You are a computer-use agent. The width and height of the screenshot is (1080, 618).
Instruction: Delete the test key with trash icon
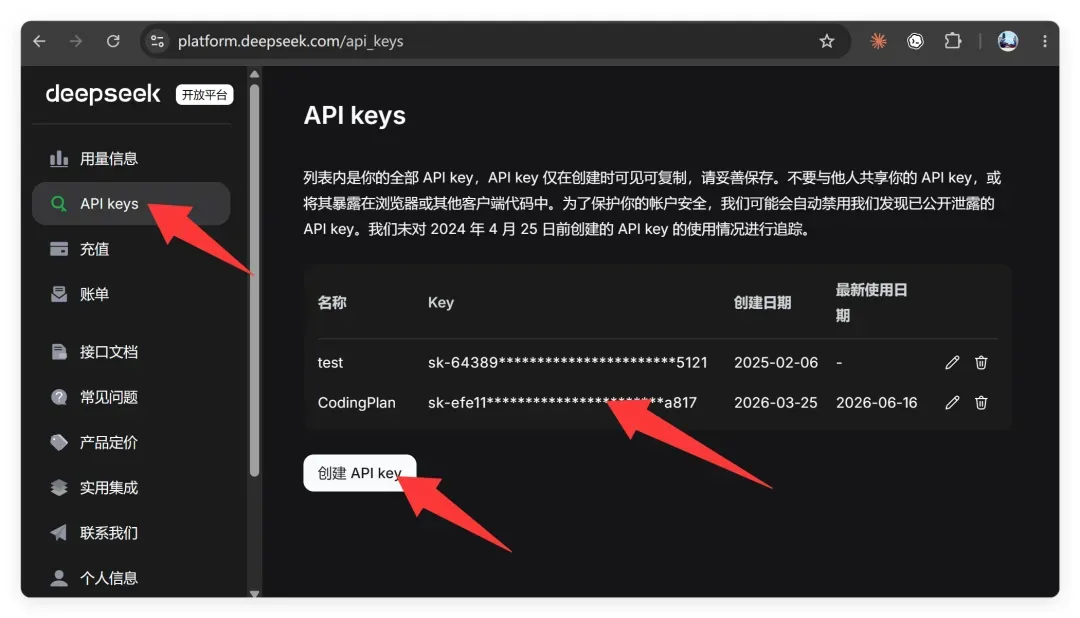(981, 362)
